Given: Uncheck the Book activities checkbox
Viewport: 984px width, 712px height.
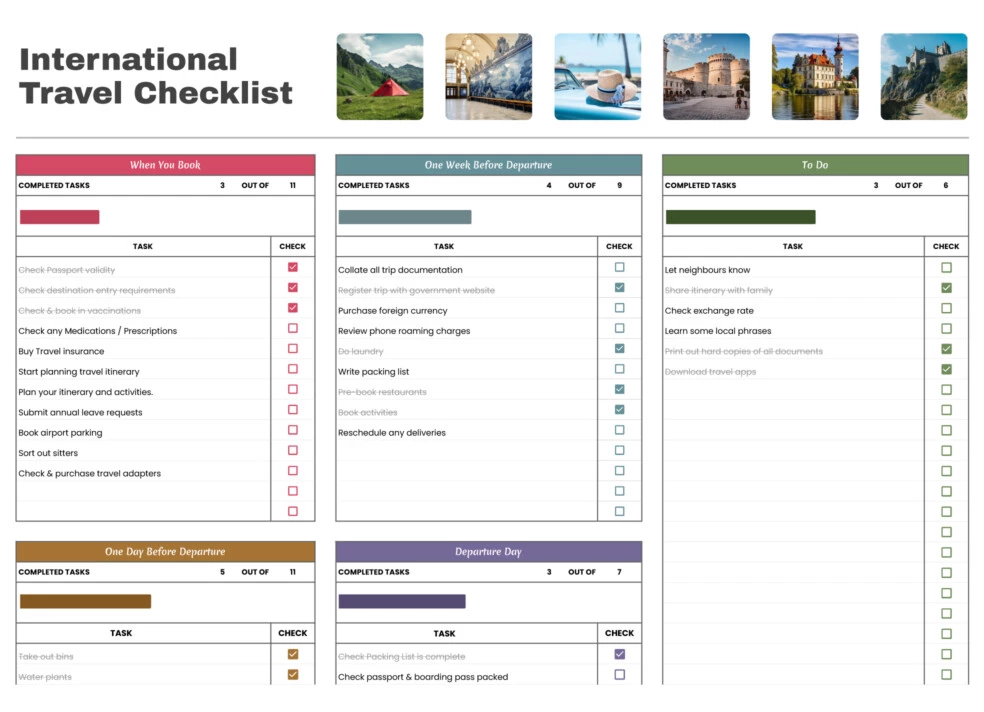Looking at the screenshot, I should [619, 410].
